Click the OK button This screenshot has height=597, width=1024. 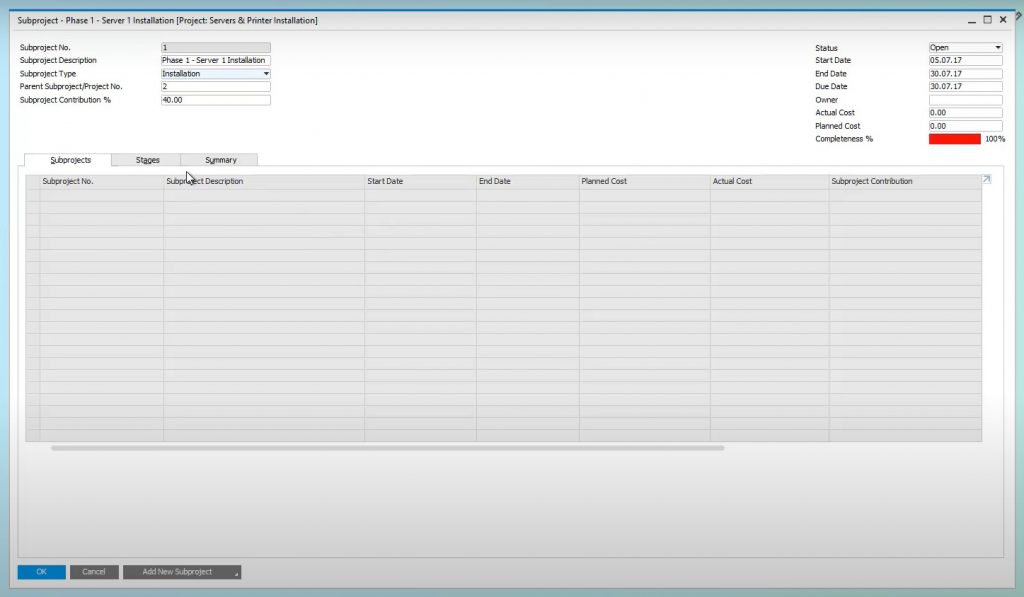click(41, 571)
